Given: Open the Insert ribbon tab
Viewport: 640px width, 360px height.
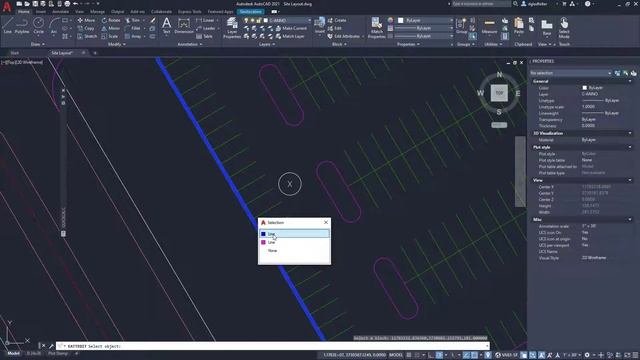Looking at the screenshot, I should [x=41, y=11].
